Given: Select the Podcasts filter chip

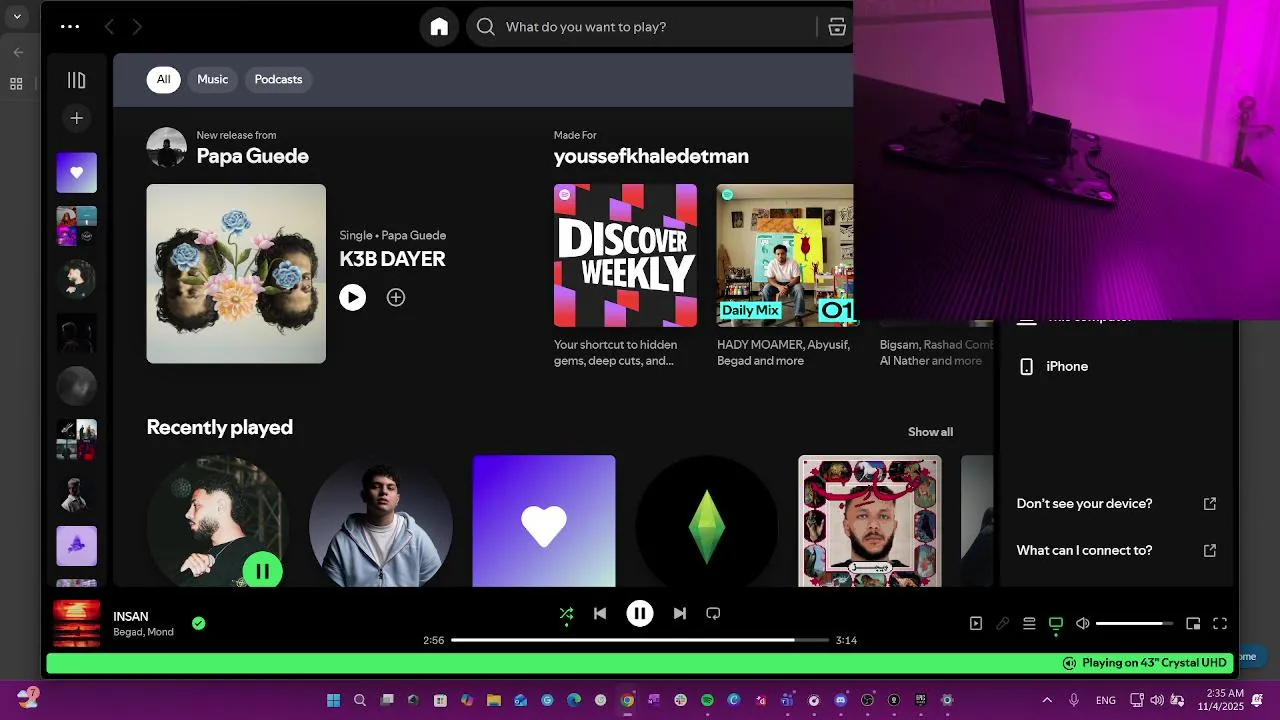Looking at the screenshot, I should click(x=278, y=79).
